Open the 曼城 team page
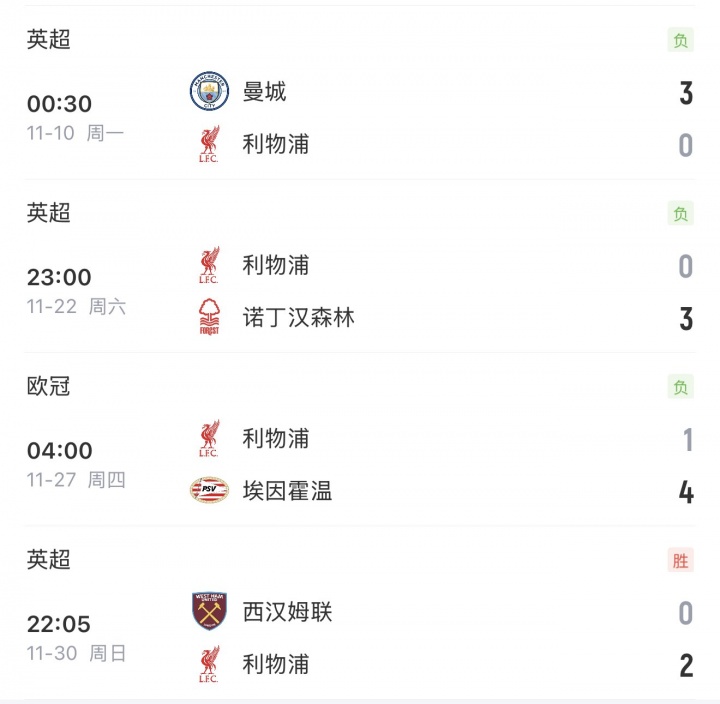 [x=265, y=92]
